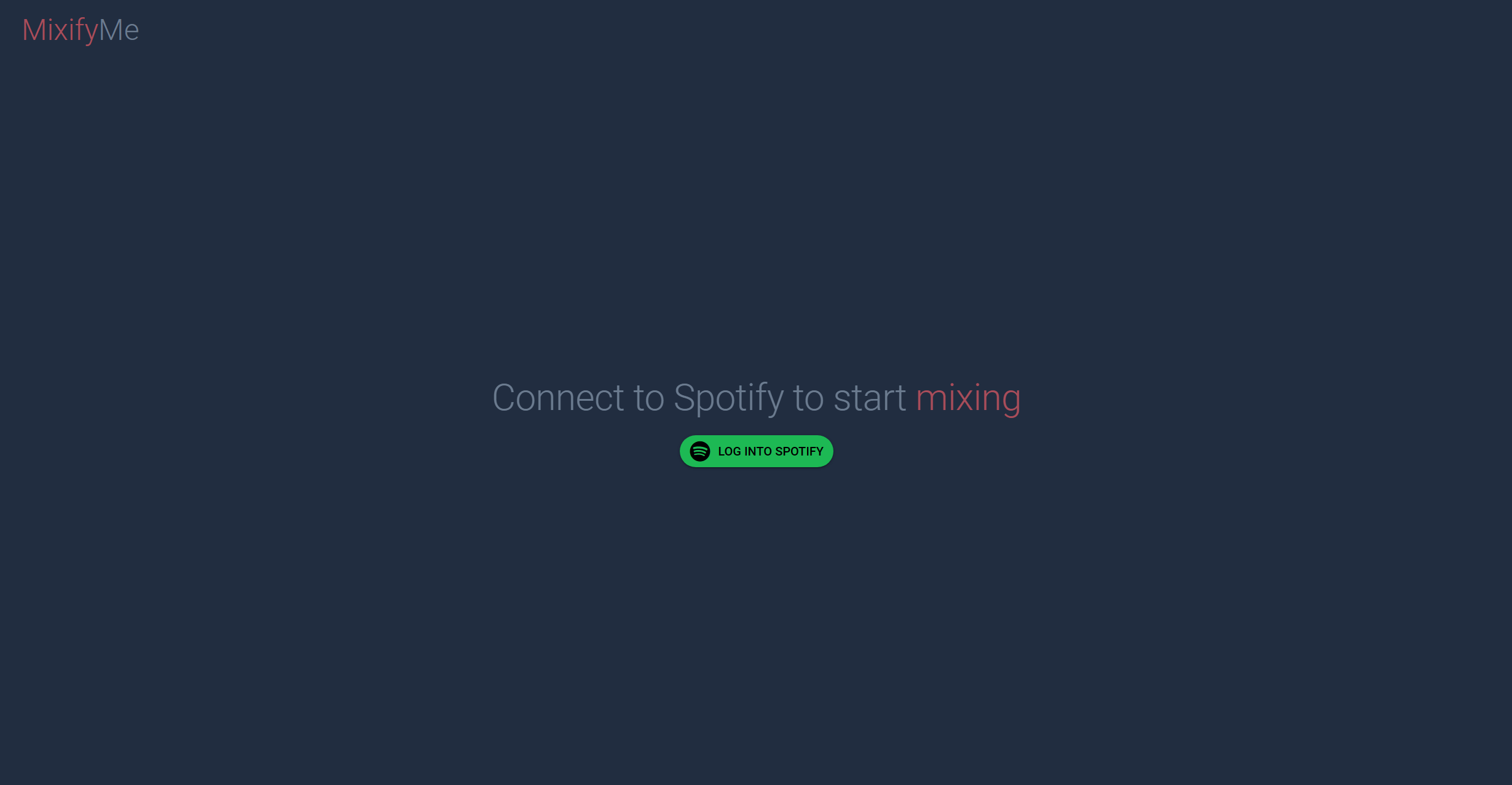
Task: Select the red word 'mixing' in the heading
Action: (x=968, y=398)
